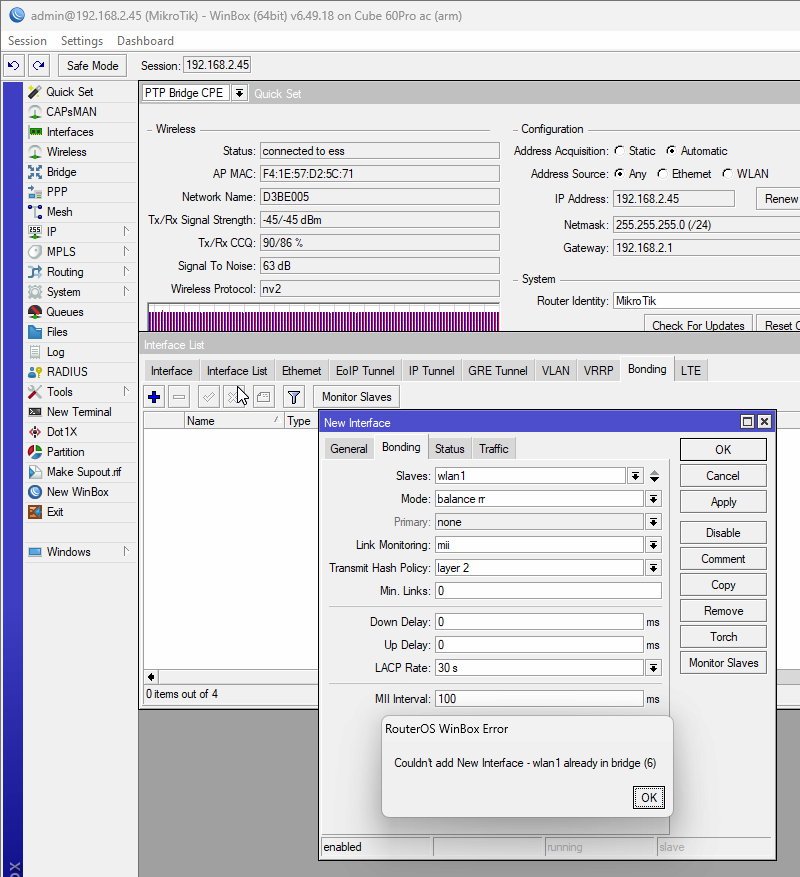
Task: Click the Down Delay input field
Action: 539,622
